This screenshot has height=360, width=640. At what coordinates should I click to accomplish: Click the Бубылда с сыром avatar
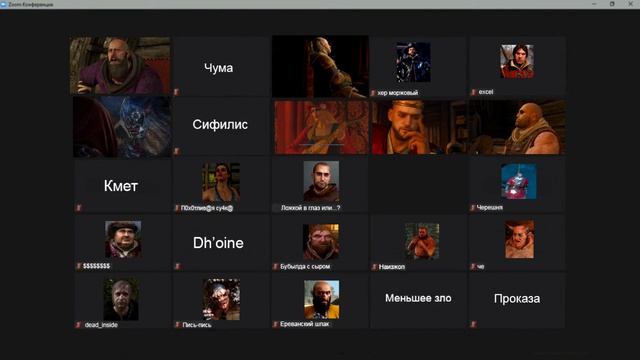coord(321,241)
